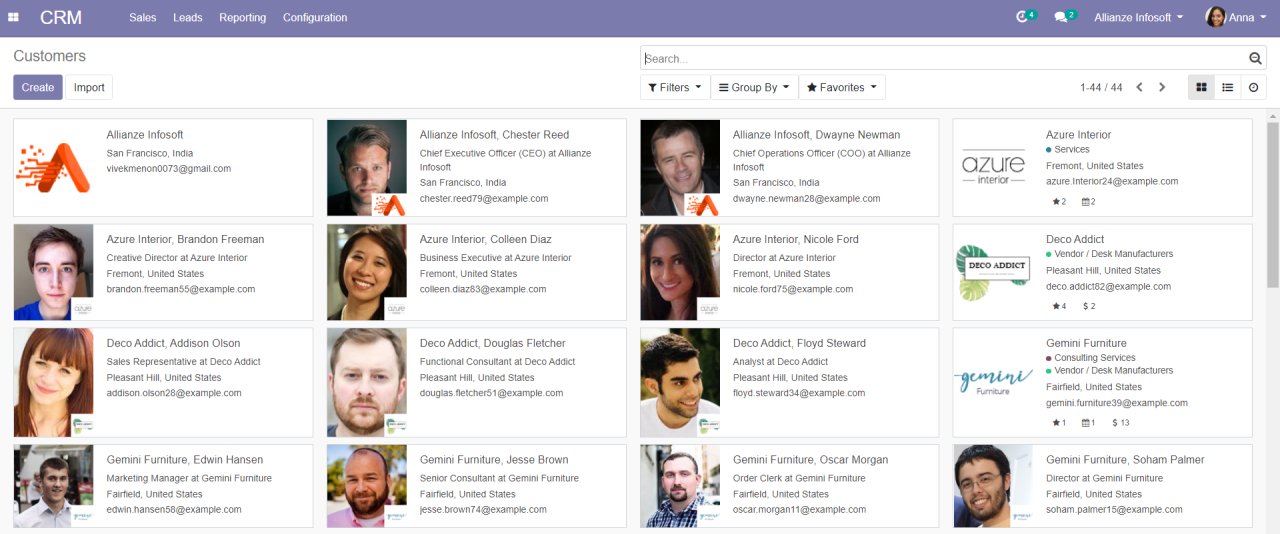Click 'Azure Interior, Colleen Diaz' card title
Screen dimensions: 1280x534
pos(486,239)
